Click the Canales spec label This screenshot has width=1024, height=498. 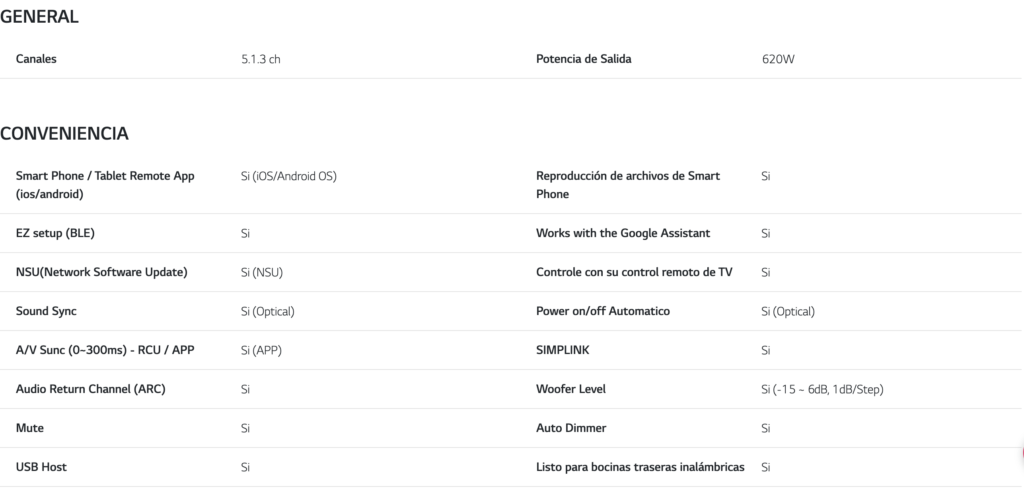(x=36, y=59)
